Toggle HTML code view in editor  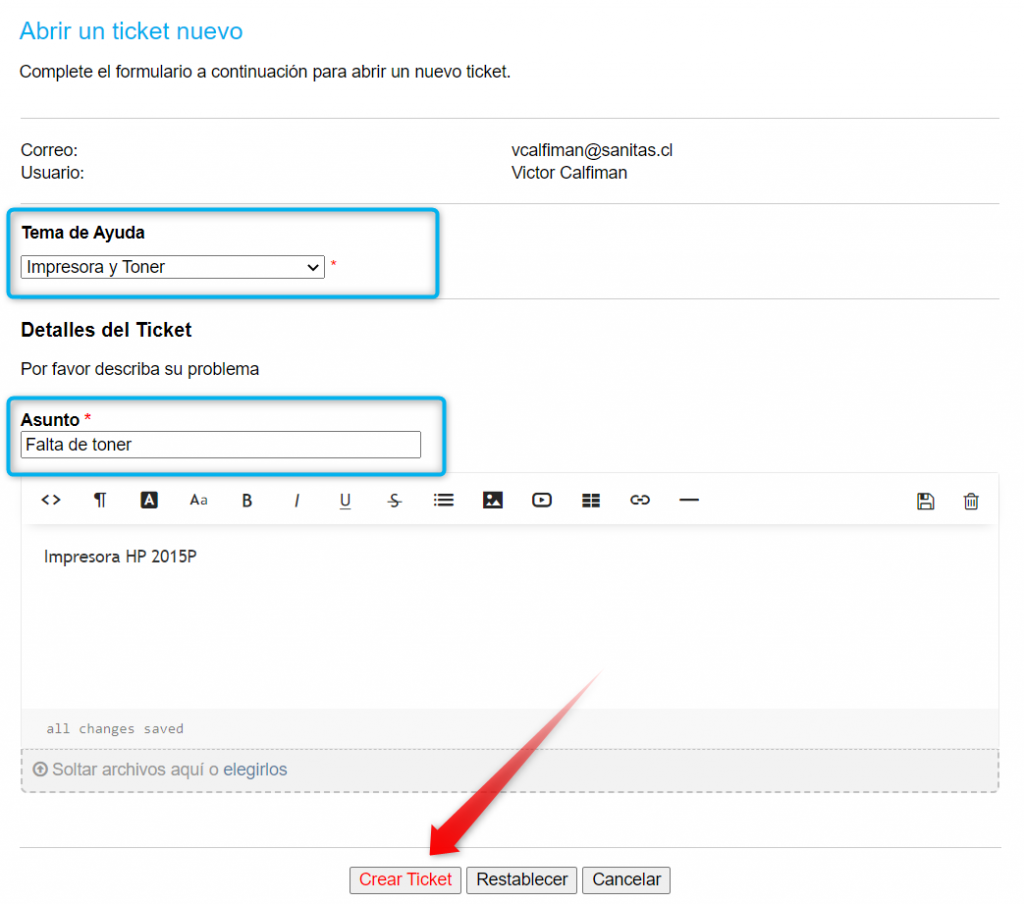click(x=51, y=500)
